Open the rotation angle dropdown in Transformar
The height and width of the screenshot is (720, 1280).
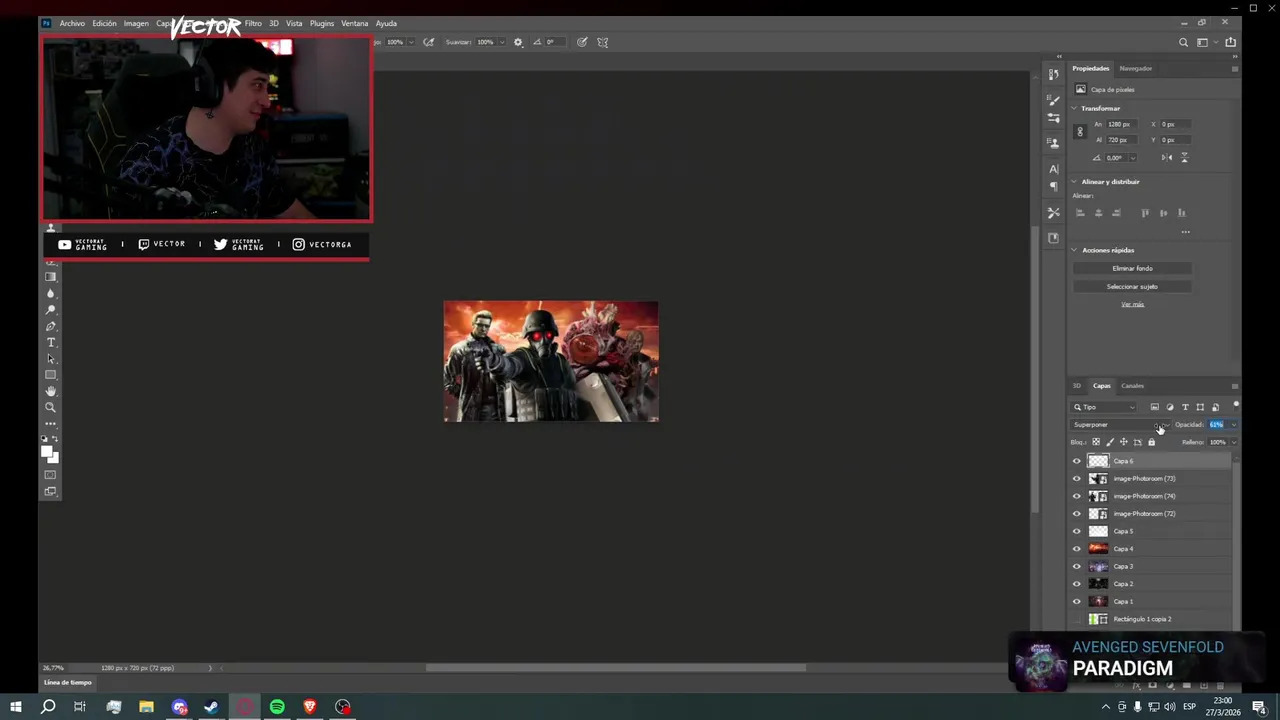pyautogui.click(x=1132, y=158)
